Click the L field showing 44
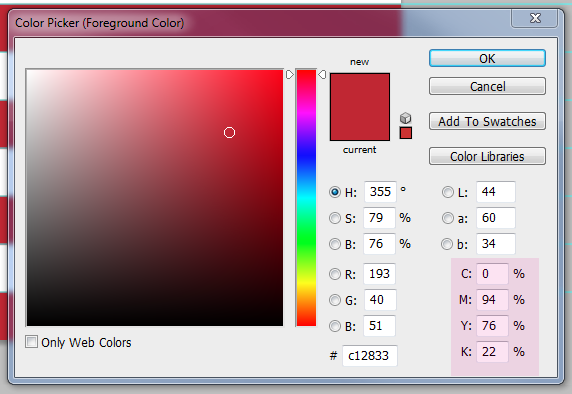The width and height of the screenshot is (572, 394). (x=496, y=192)
